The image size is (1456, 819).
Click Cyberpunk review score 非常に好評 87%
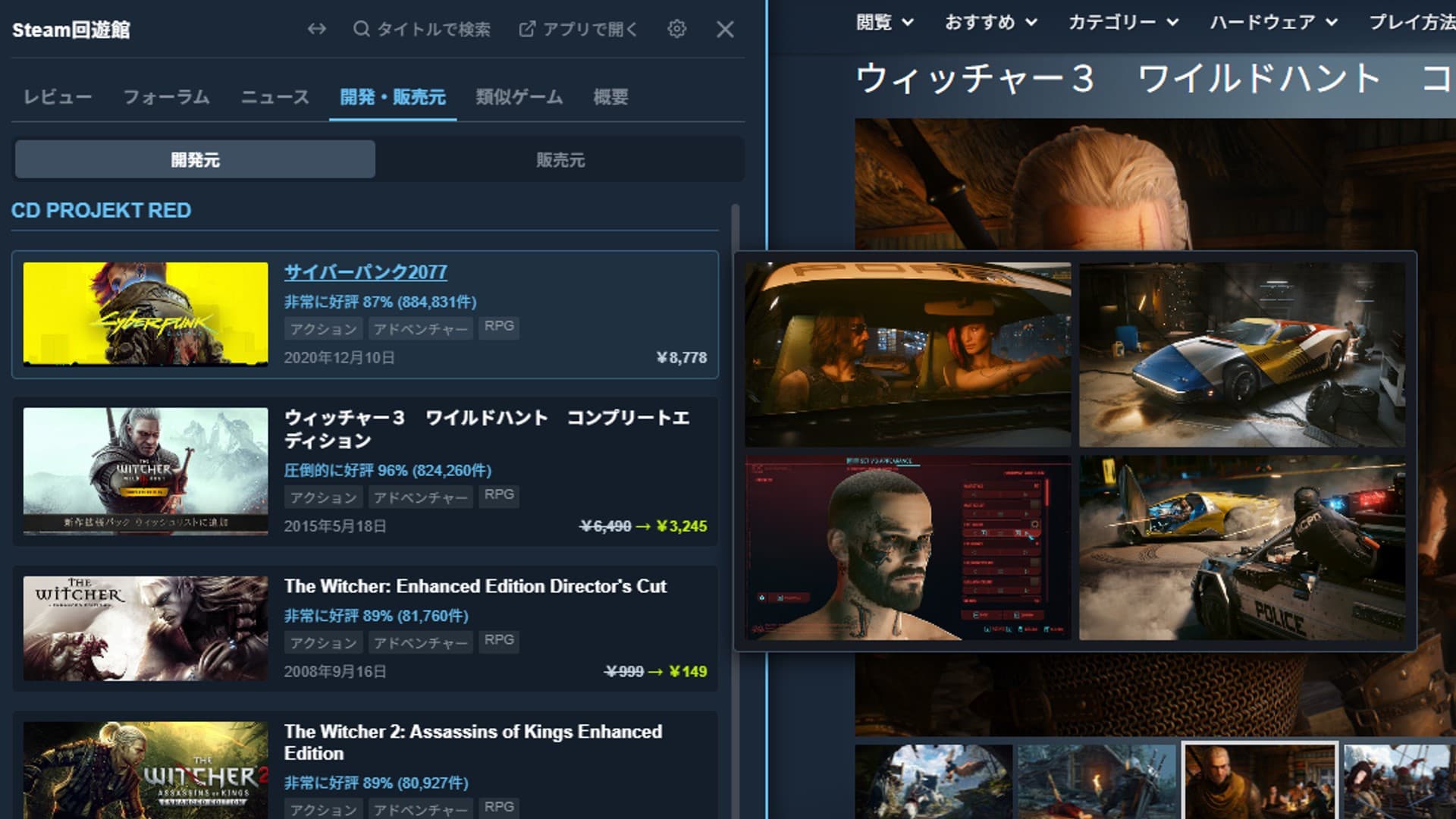tap(380, 302)
